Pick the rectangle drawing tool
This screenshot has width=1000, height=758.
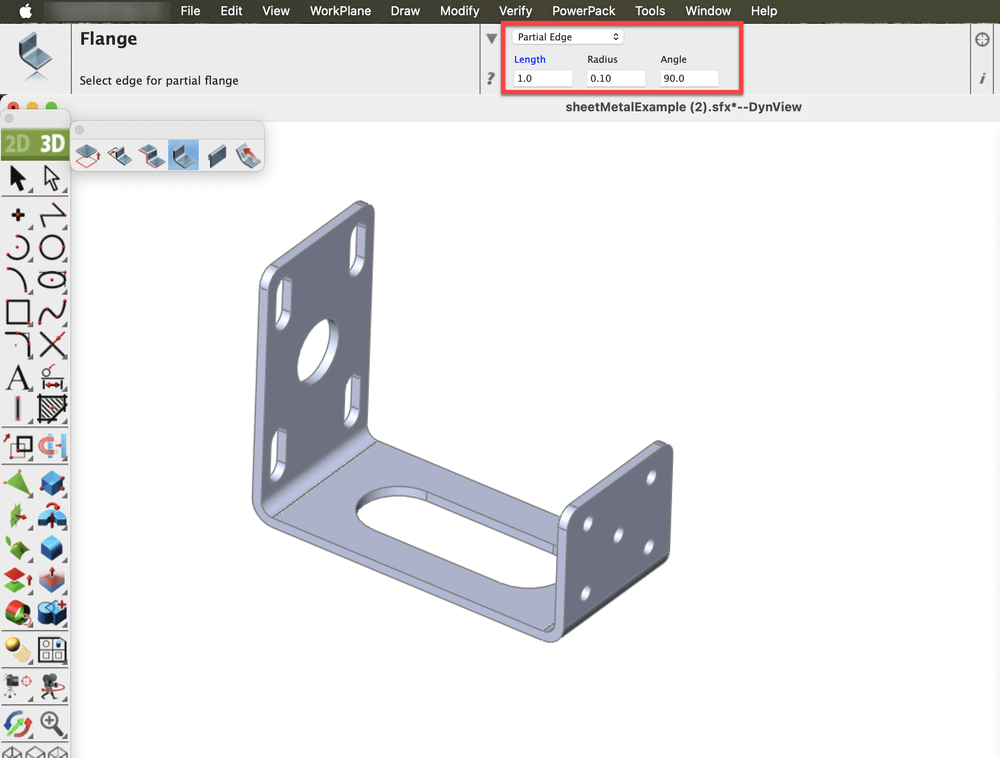pyautogui.click(x=18, y=312)
